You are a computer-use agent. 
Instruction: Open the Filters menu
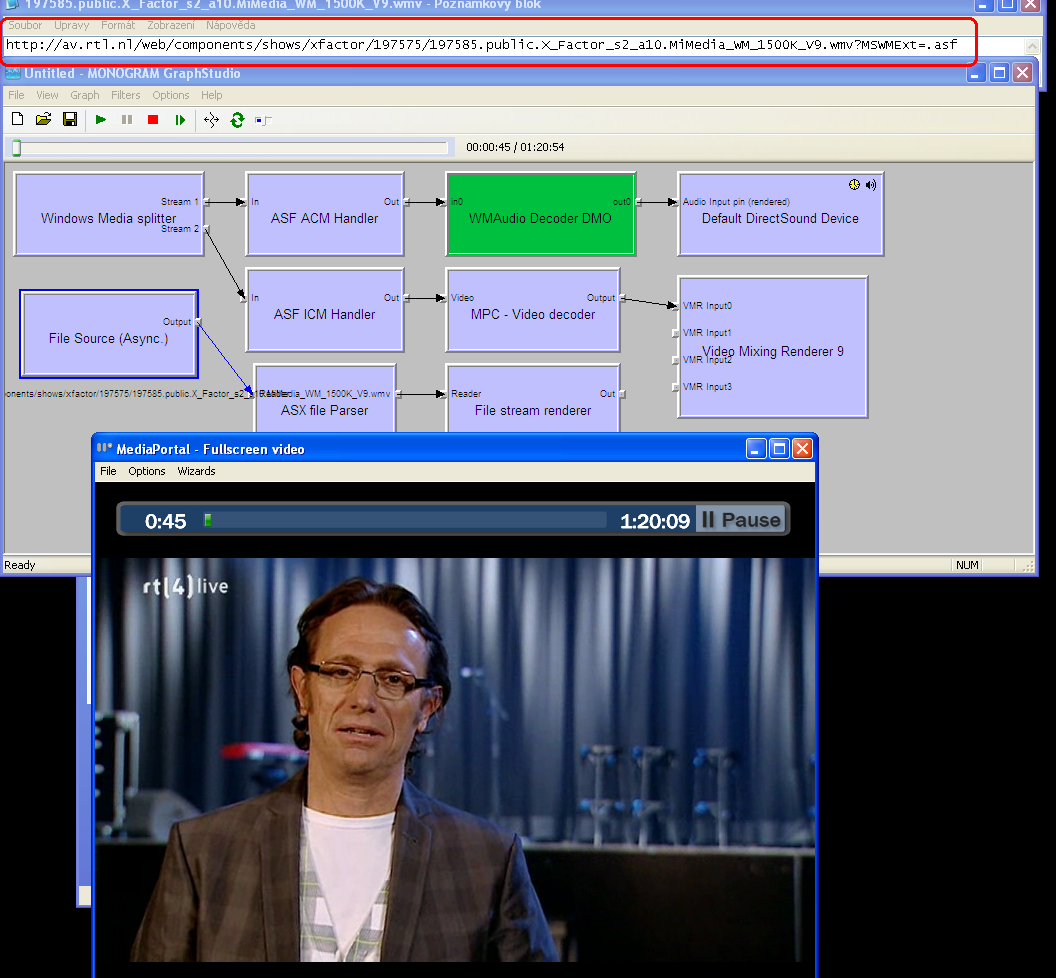pyautogui.click(x=126, y=95)
